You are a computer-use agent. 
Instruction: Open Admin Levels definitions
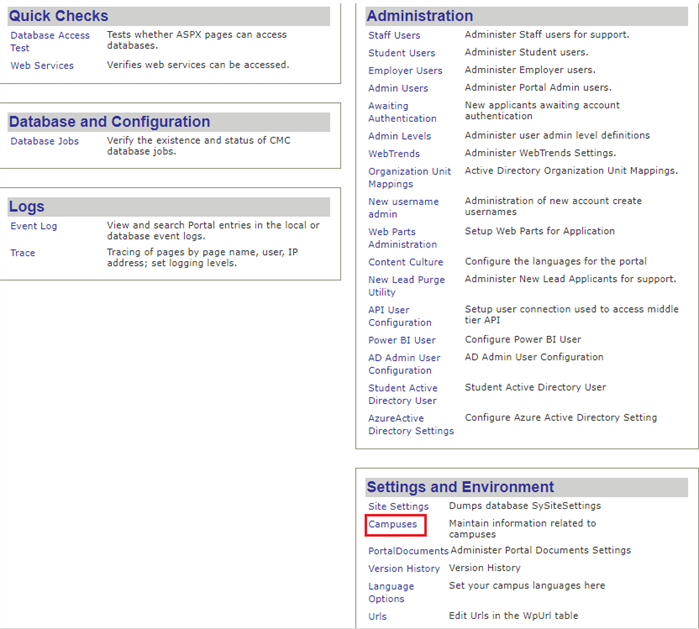[399, 136]
